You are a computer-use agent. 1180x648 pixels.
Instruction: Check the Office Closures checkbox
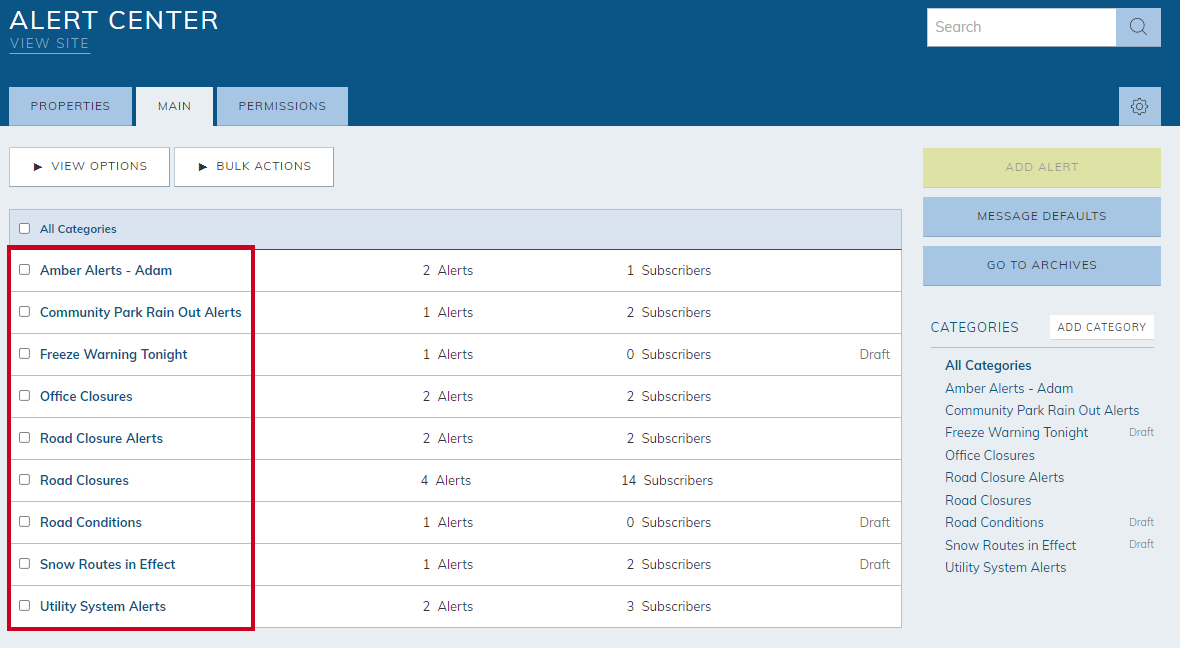tap(25, 396)
